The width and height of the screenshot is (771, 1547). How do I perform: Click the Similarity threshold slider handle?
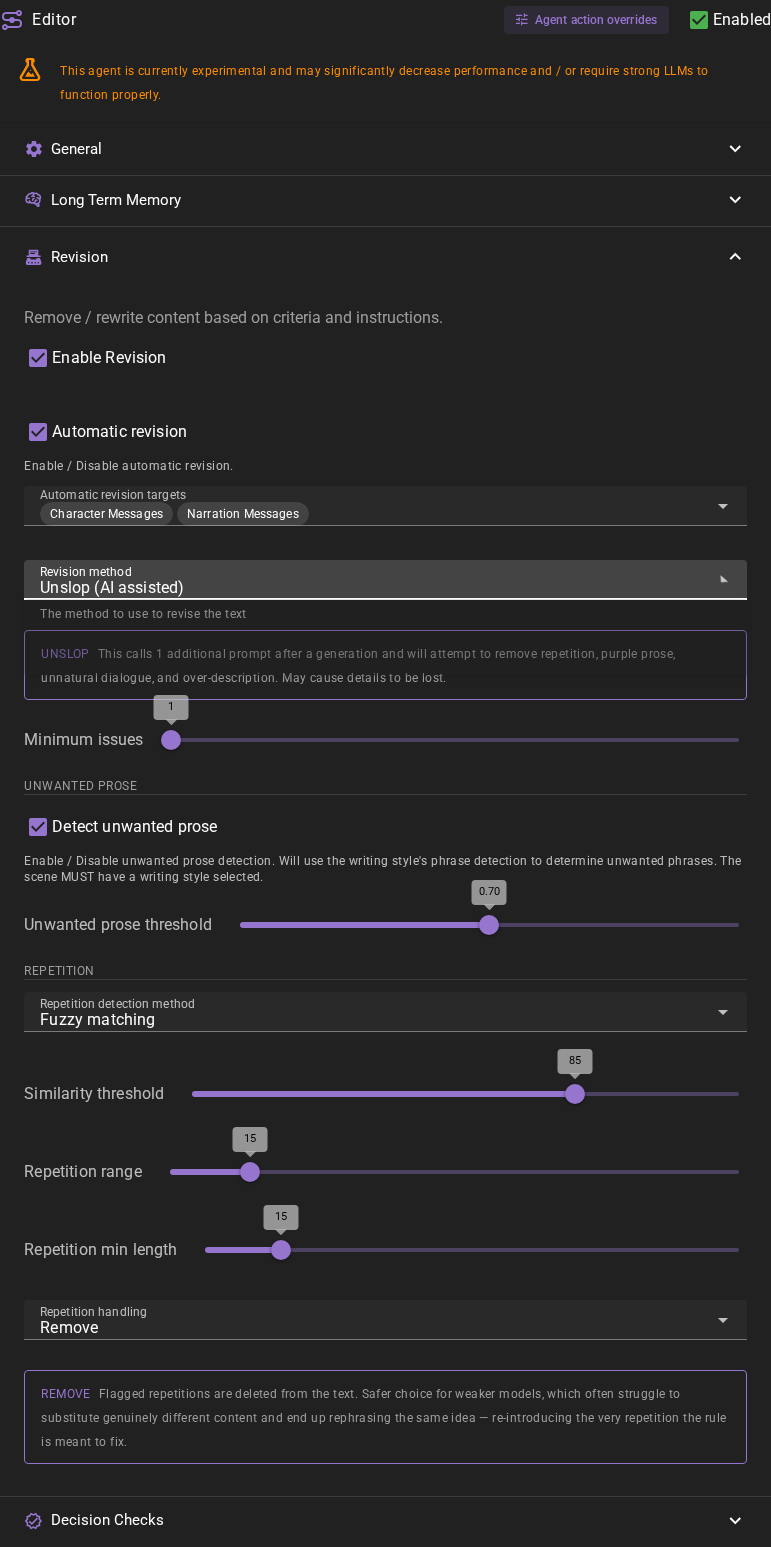(575, 1094)
